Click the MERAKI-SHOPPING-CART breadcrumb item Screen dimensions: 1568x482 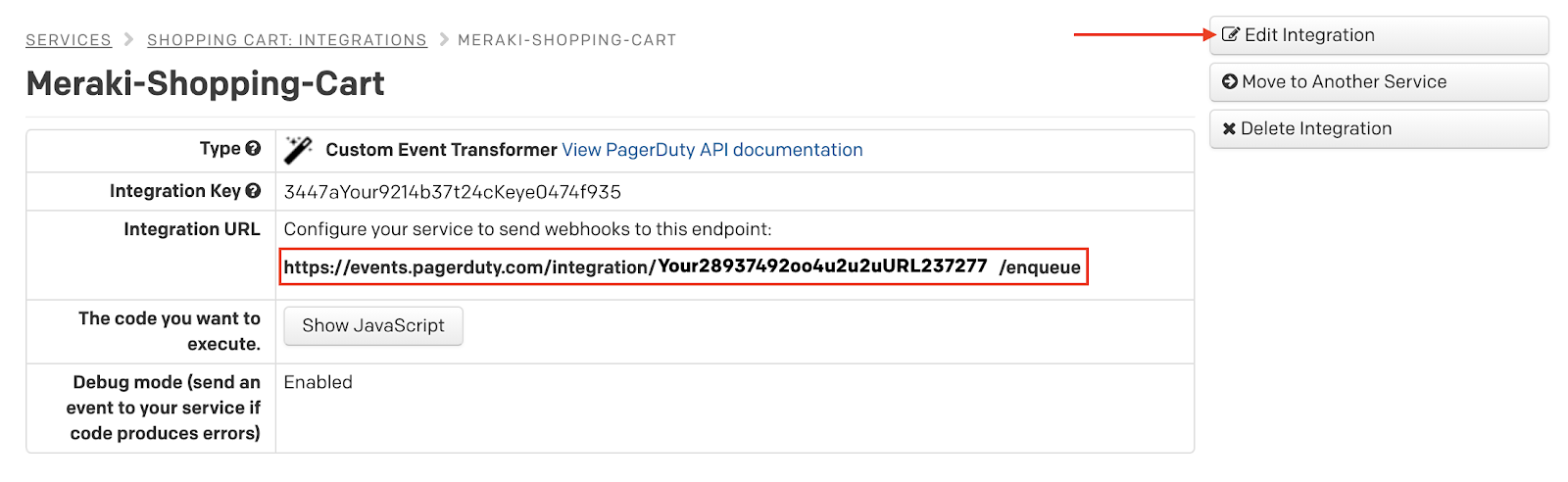567,40
